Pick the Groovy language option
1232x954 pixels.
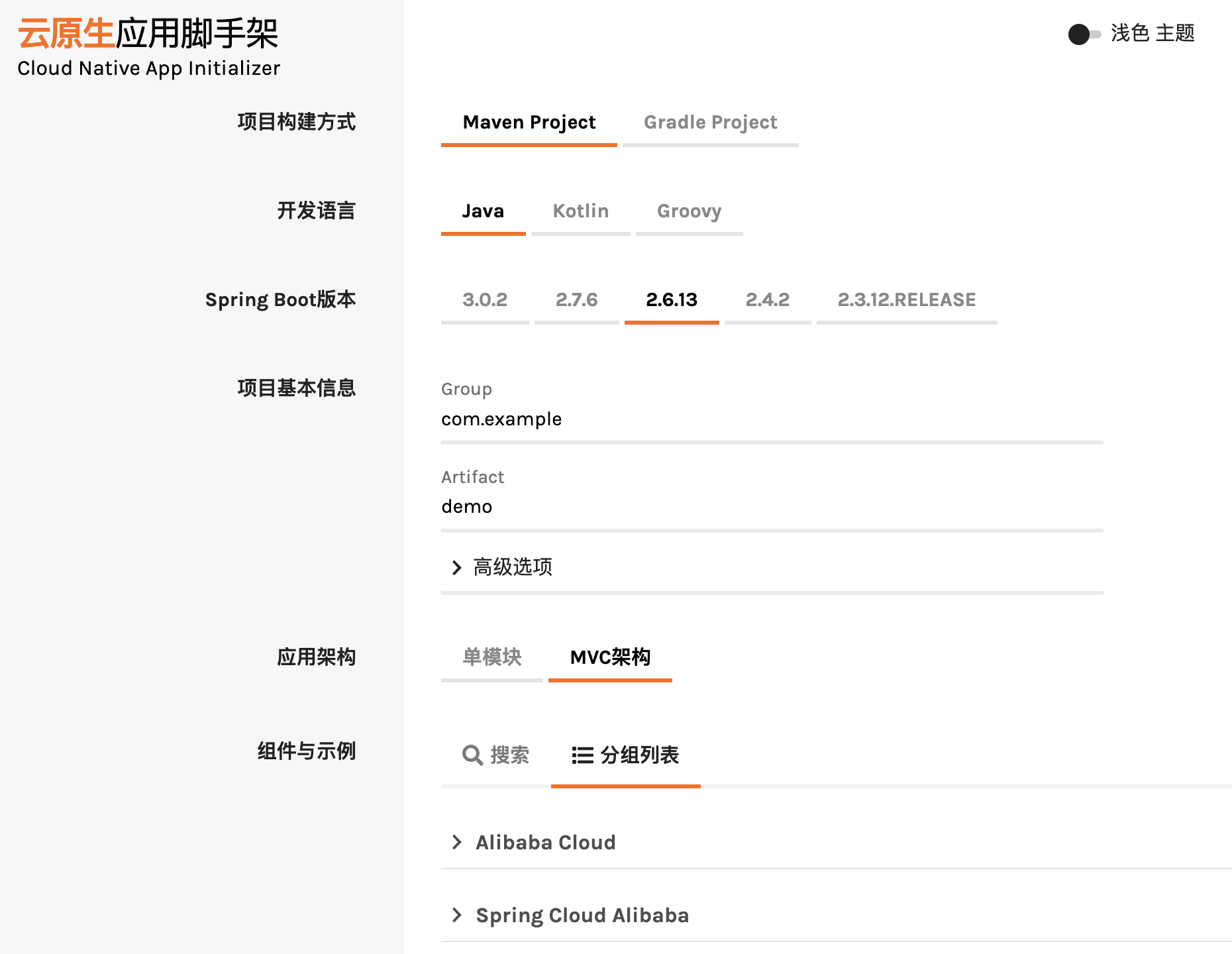pos(689,211)
